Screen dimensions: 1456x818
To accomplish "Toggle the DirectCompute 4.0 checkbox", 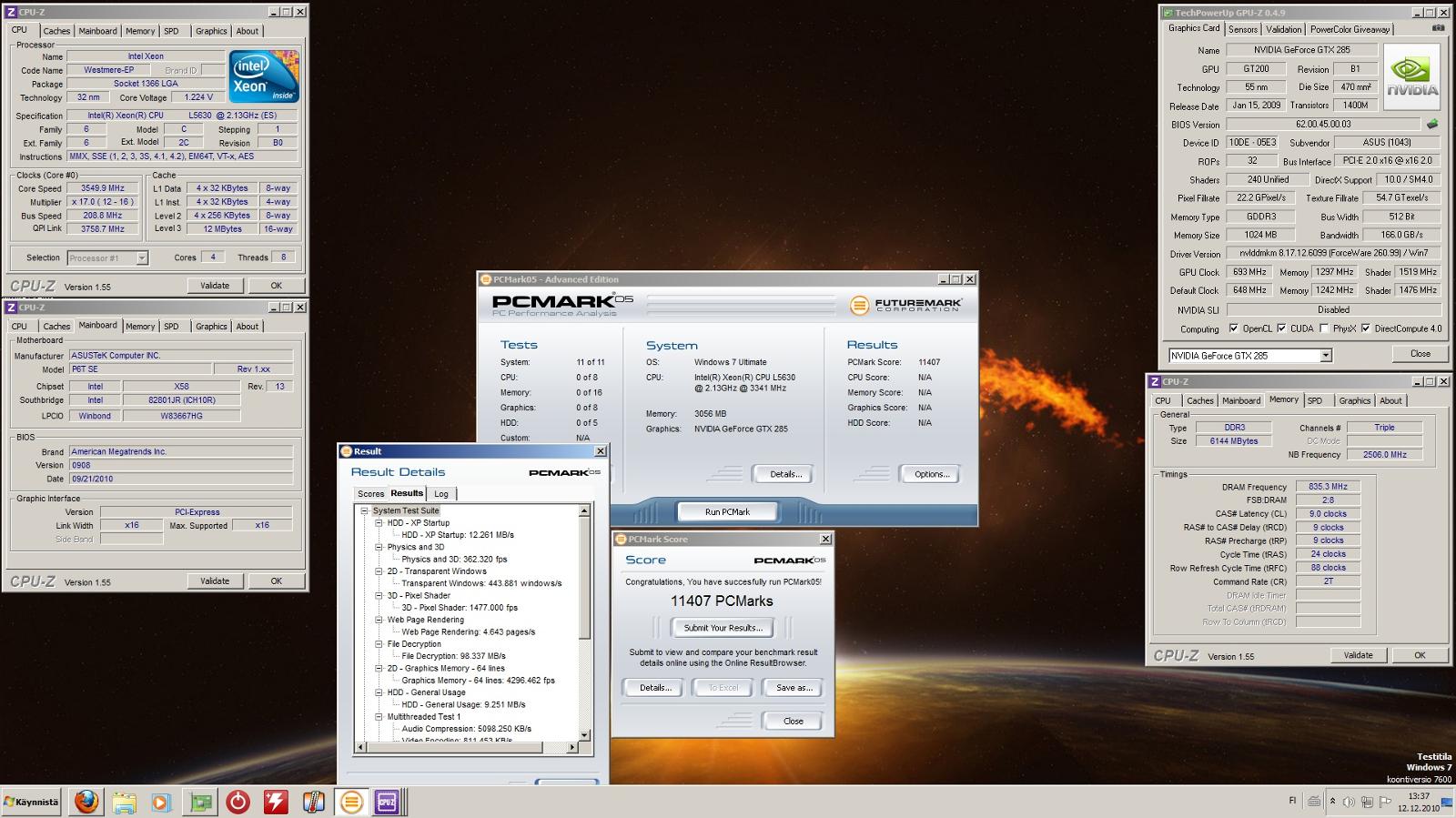I will [1366, 328].
